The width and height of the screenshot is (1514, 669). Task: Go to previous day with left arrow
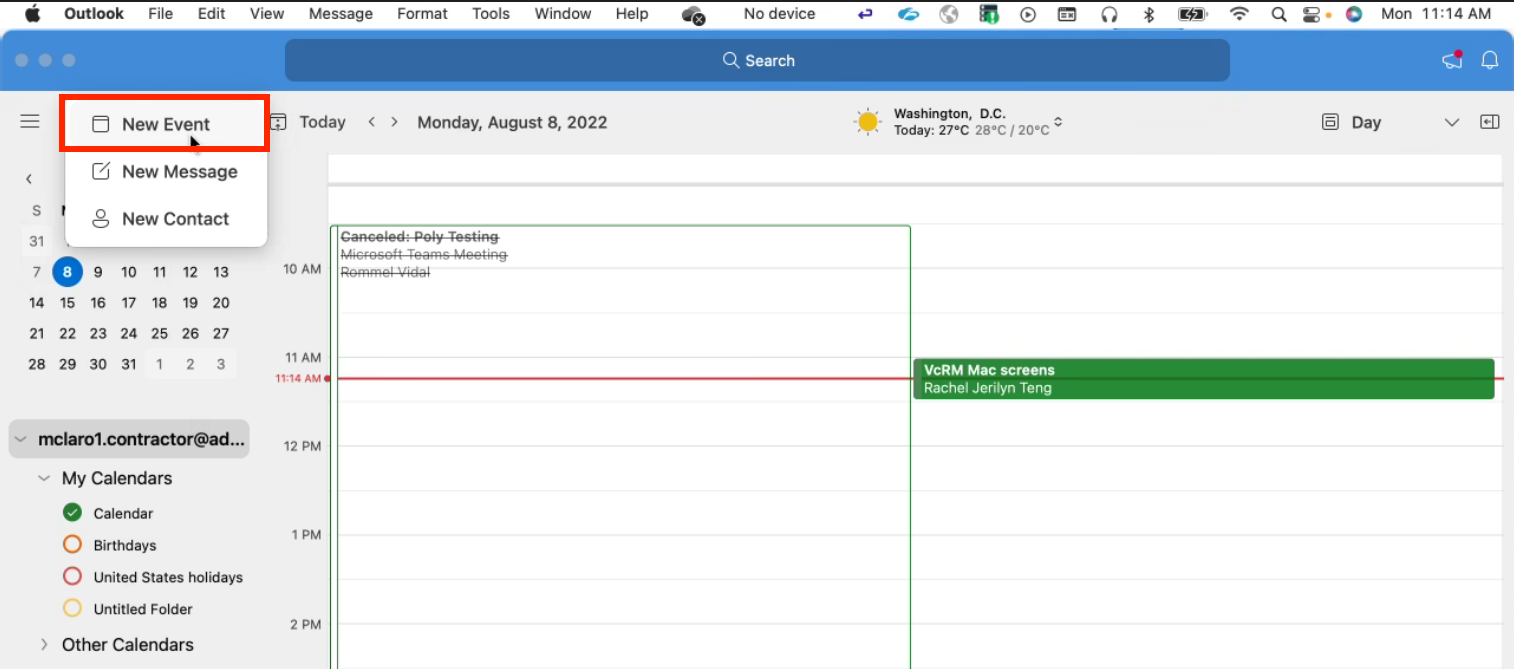371,122
